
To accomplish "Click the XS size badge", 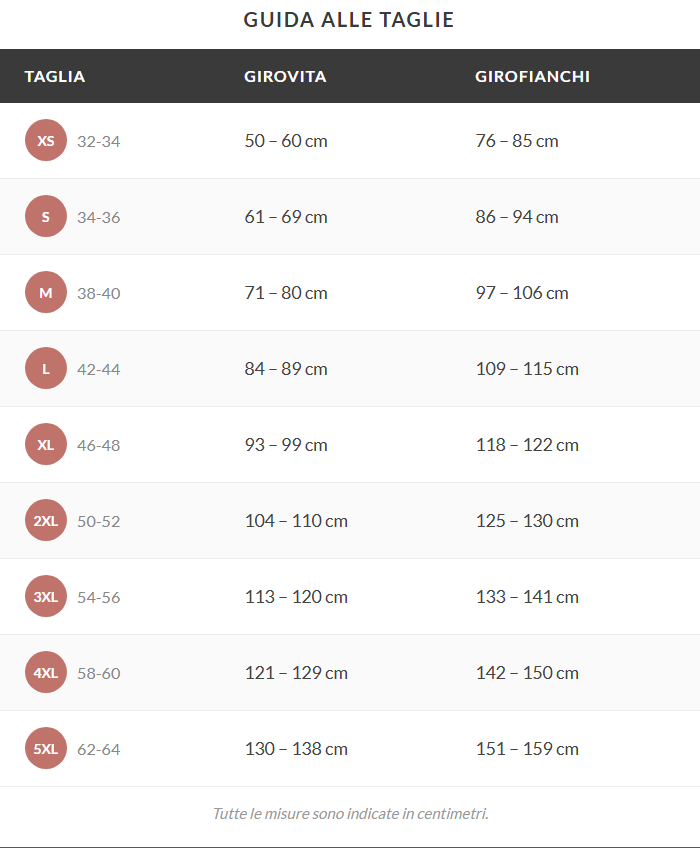I will pos(46,140).
